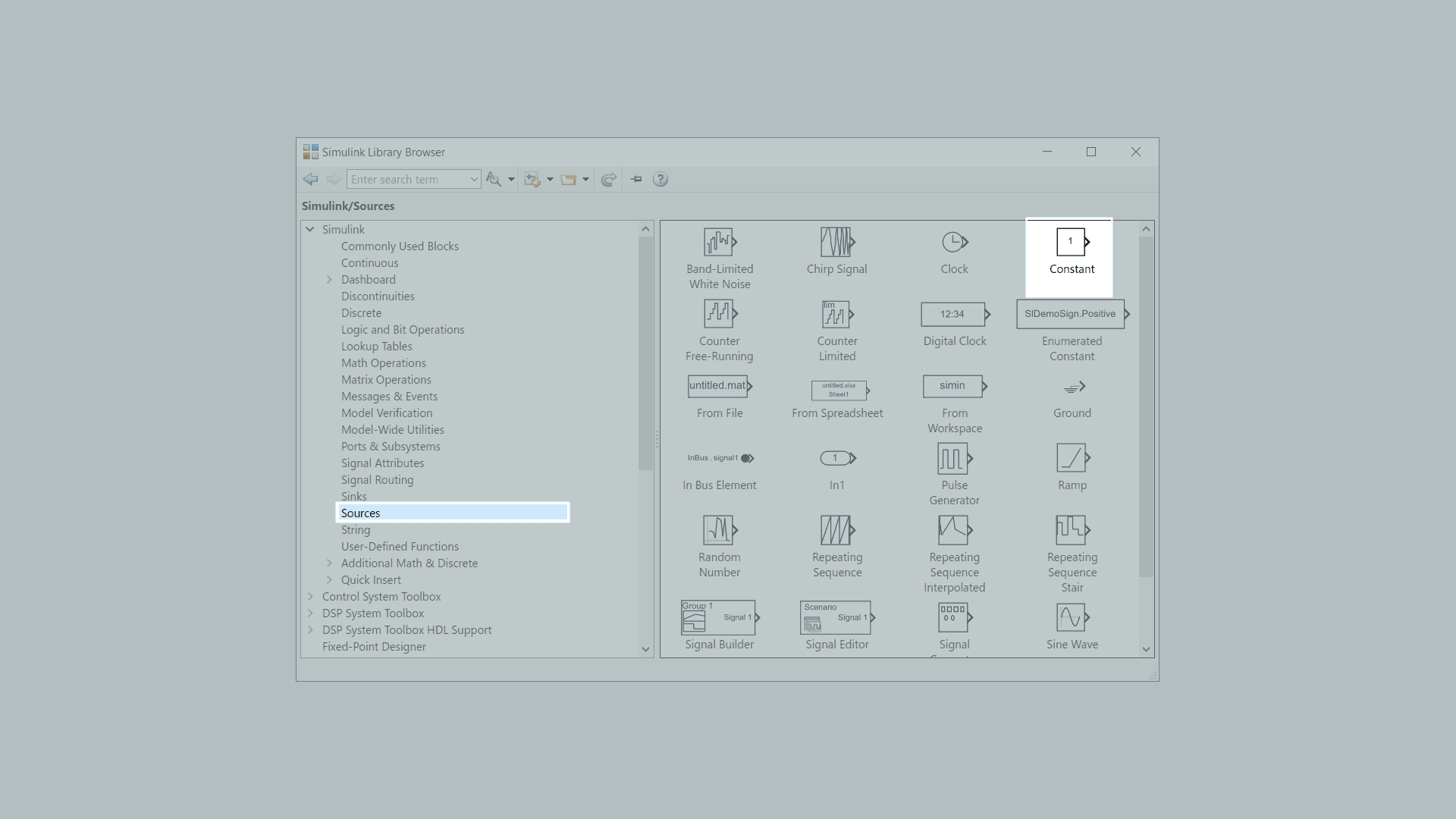This screenshot has width=1456, height=819.
Task: Expand the Control System Toolbox node
Action: [x=310, y=597]
